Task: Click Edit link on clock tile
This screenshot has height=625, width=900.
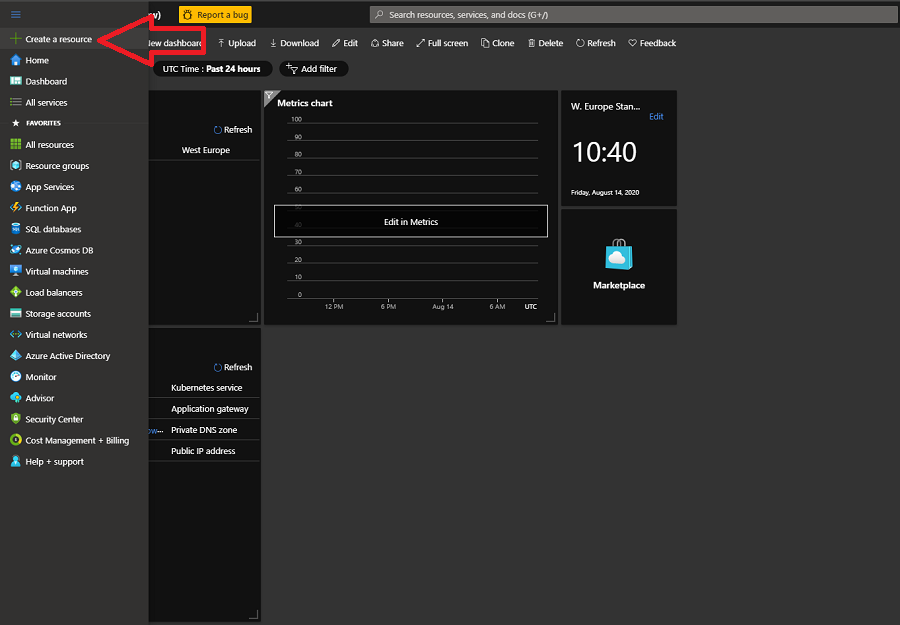Action: [x=656, y=117]
